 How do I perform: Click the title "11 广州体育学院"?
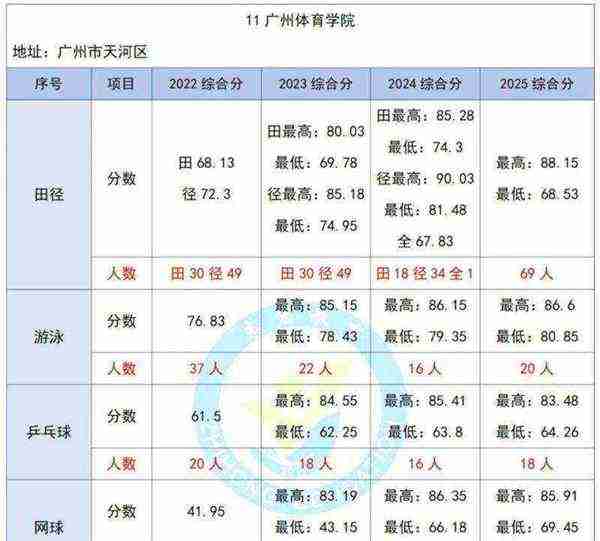click(300, 20)
